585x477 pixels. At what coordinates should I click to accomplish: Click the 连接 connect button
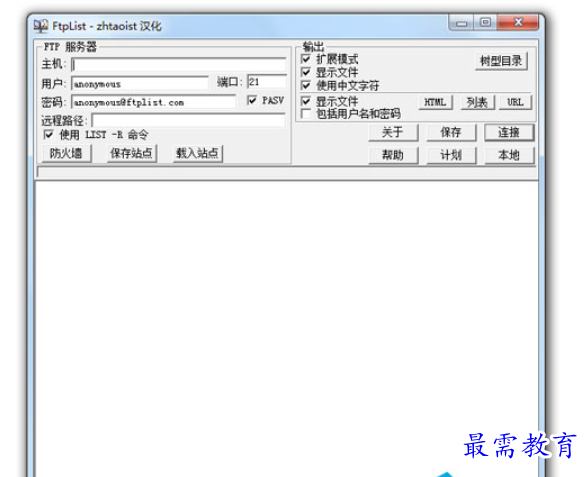[509, 132]
